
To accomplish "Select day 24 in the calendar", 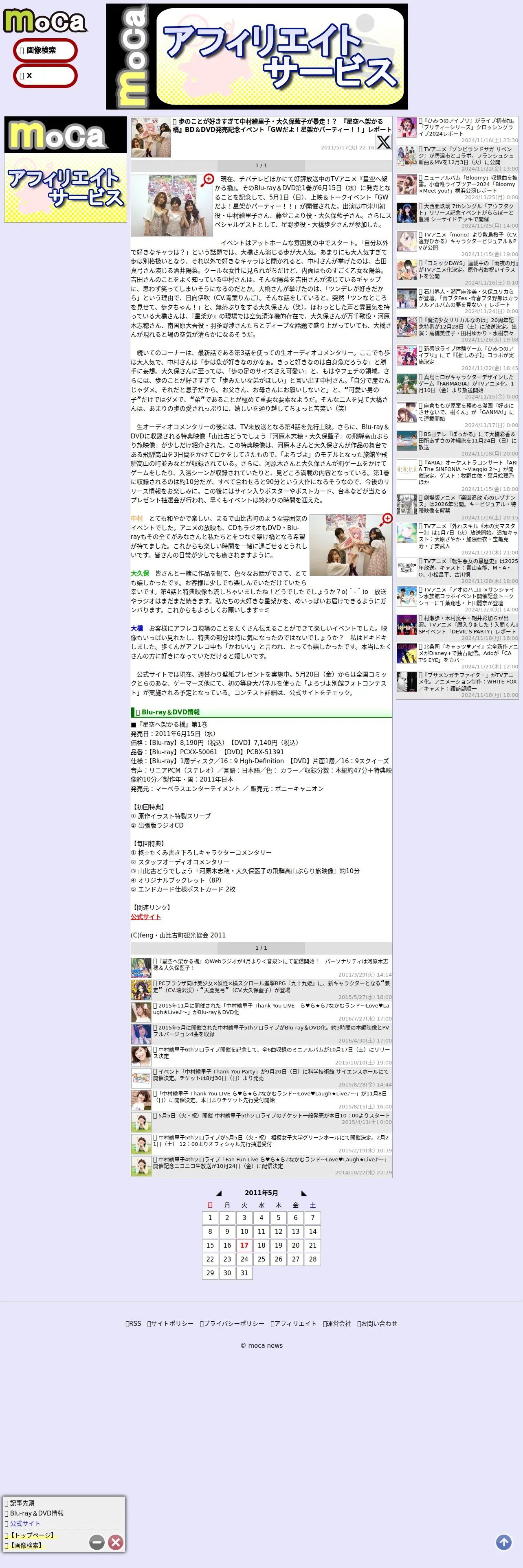I will click(x=244, y=1259).
